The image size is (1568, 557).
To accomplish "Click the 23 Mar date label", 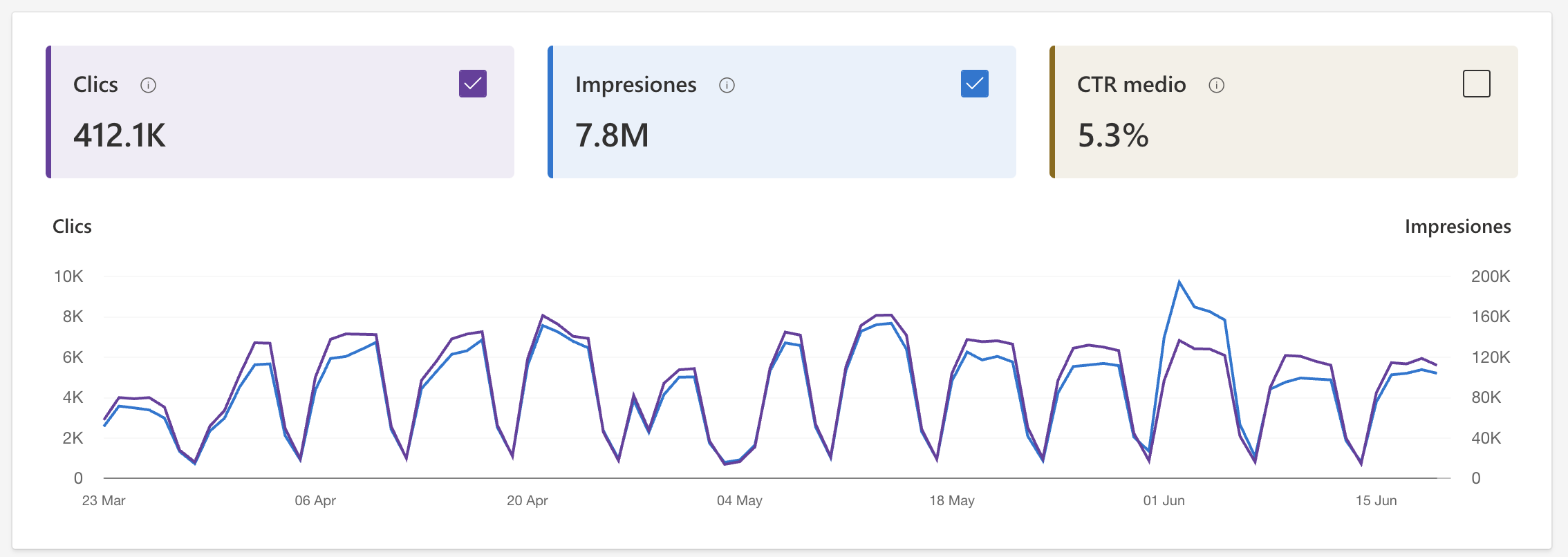I will click(104, 500).
